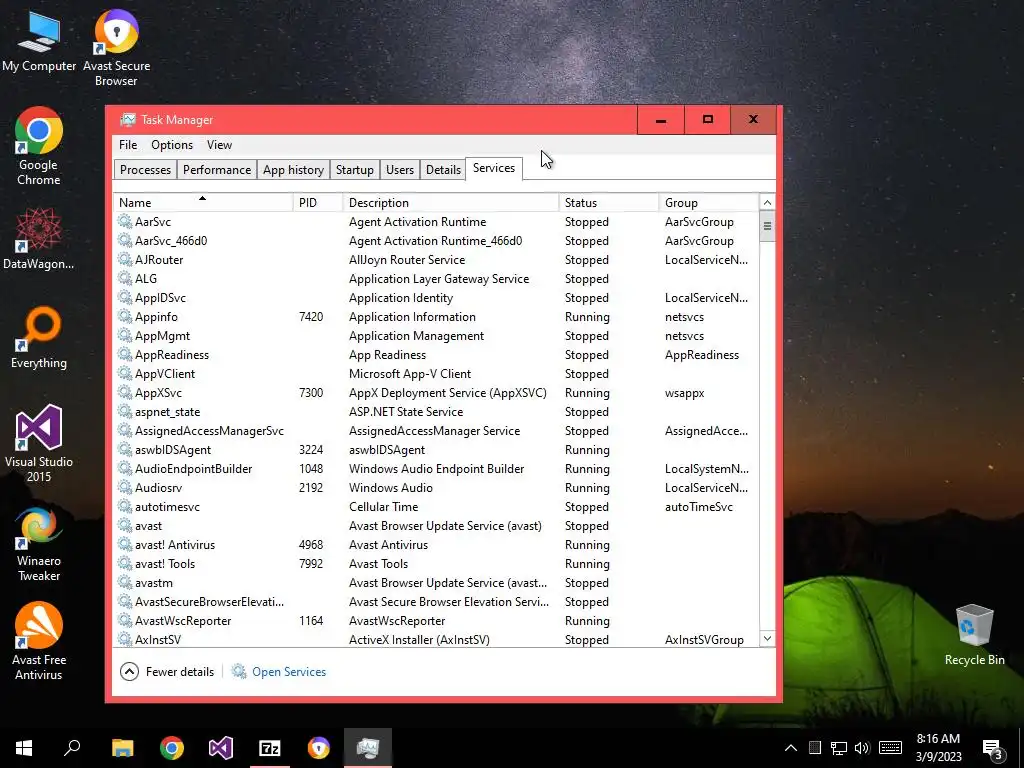This screenshot has width=1024, height=768.
Task: Open the notification center icon
Action: (x=992, y=750)
